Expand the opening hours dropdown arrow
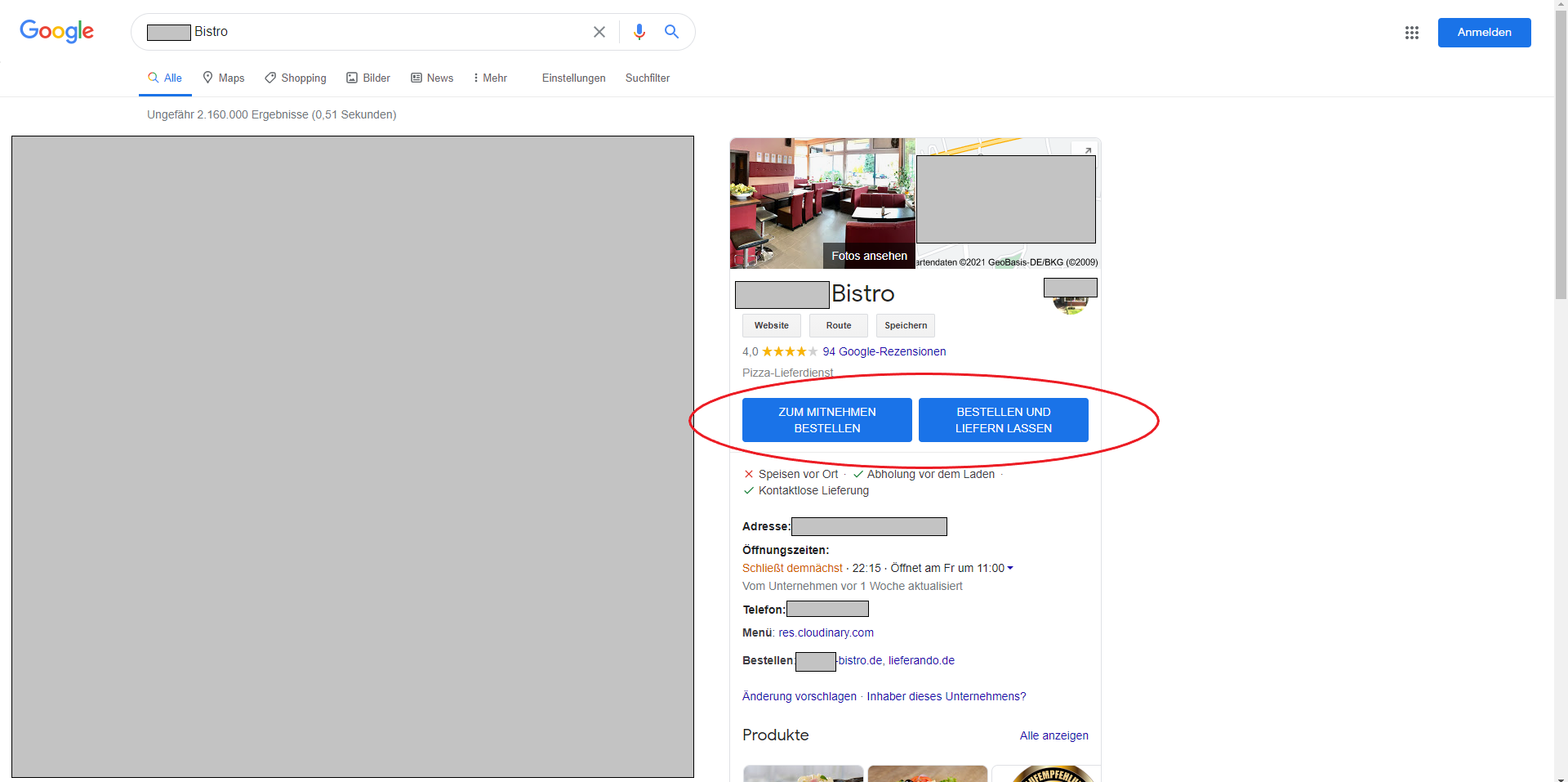 1010,568
